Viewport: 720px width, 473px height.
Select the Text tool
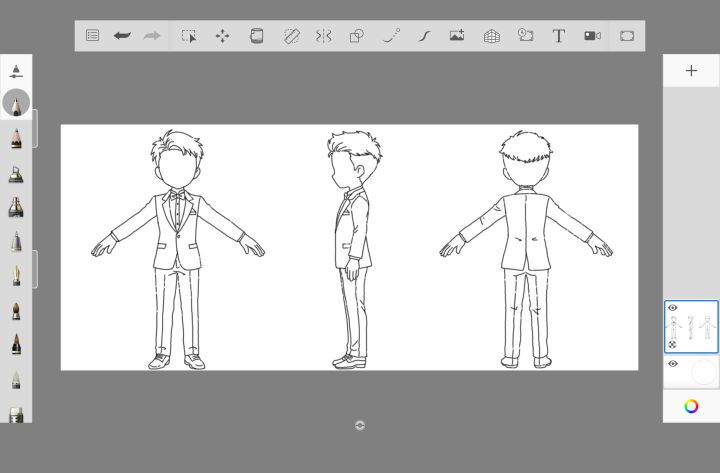pyautogui.click(x=558, y=36)
